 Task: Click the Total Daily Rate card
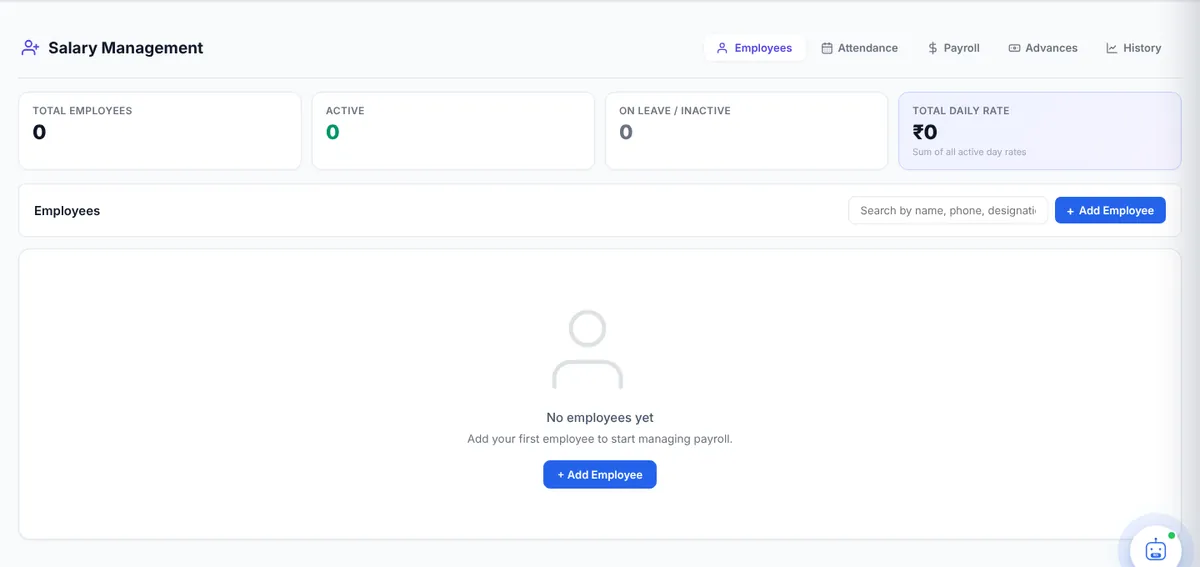(1040, 131)
